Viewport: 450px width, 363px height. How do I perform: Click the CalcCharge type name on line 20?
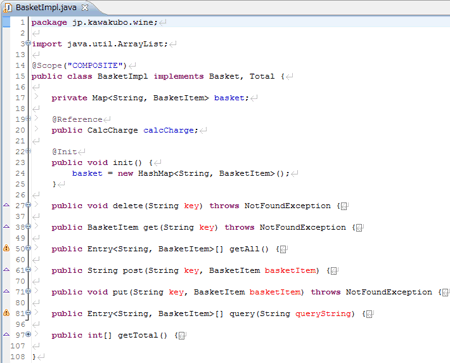pos(112,130)
